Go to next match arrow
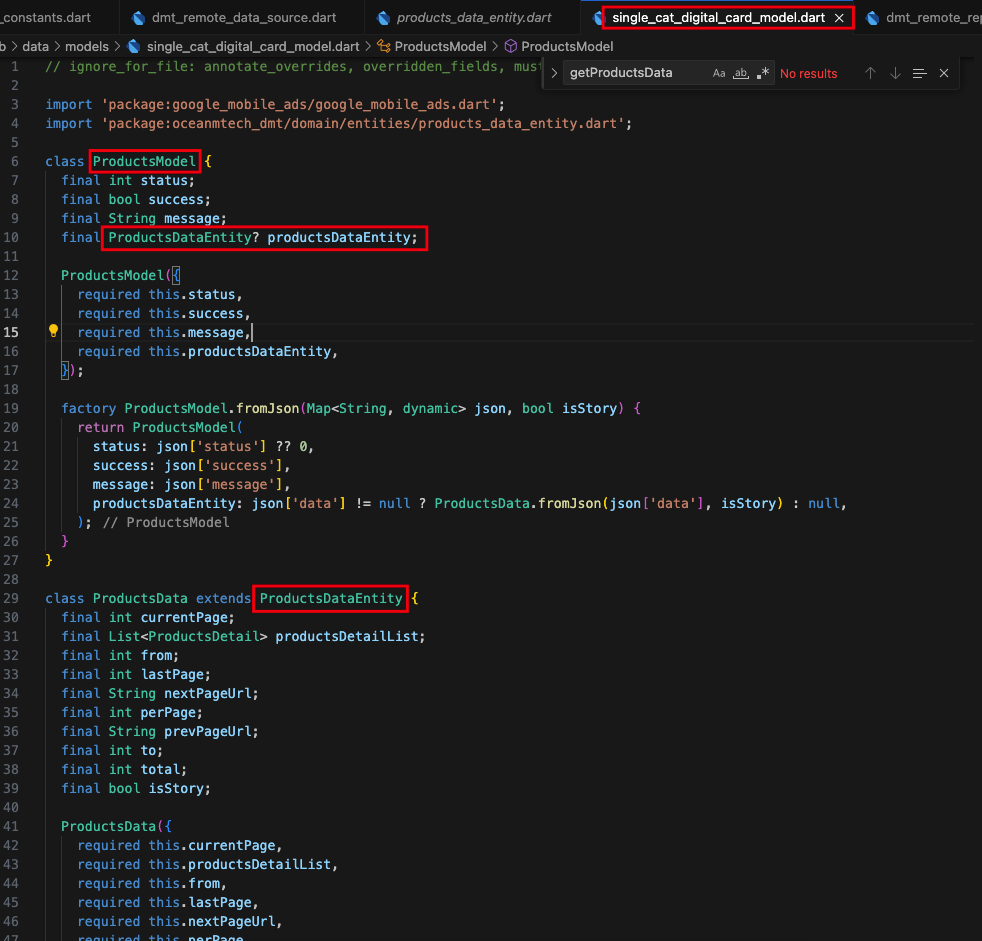Viewport: 982px width, 941px height. [x=895, y=73]
